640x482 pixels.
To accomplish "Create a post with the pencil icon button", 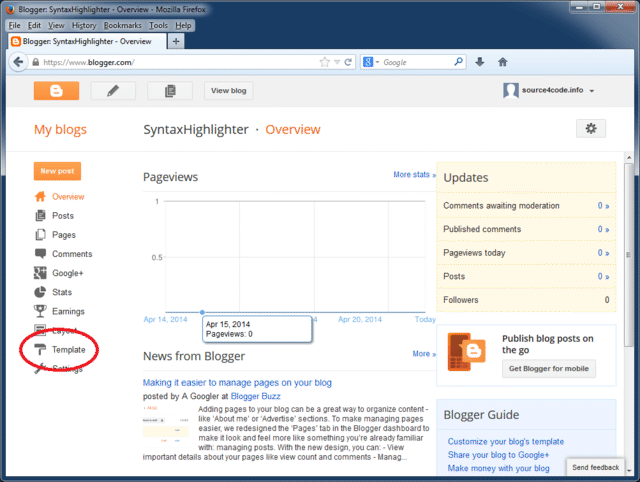I will point(113,91).
